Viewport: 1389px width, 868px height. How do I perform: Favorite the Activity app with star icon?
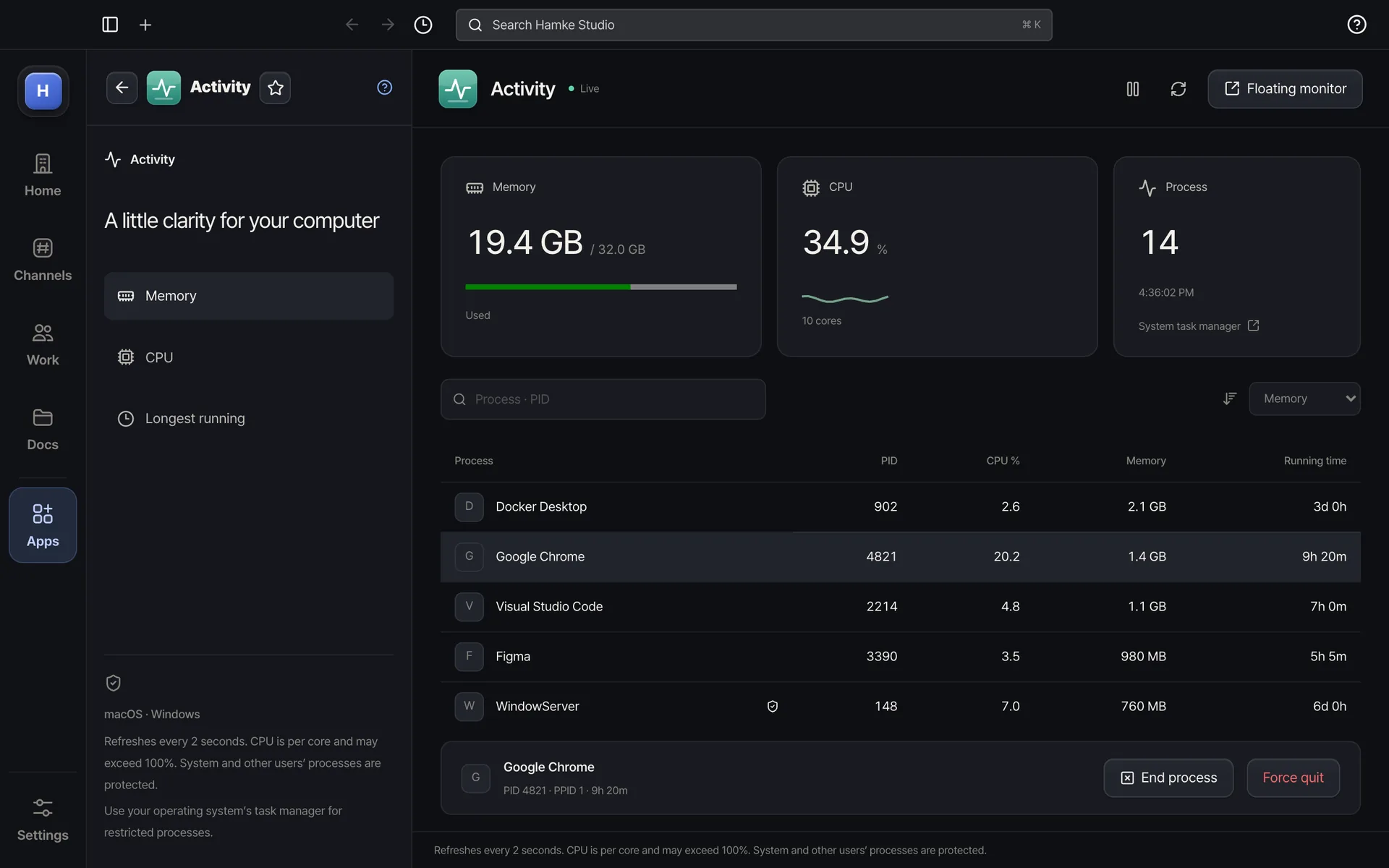click(275, 88)
